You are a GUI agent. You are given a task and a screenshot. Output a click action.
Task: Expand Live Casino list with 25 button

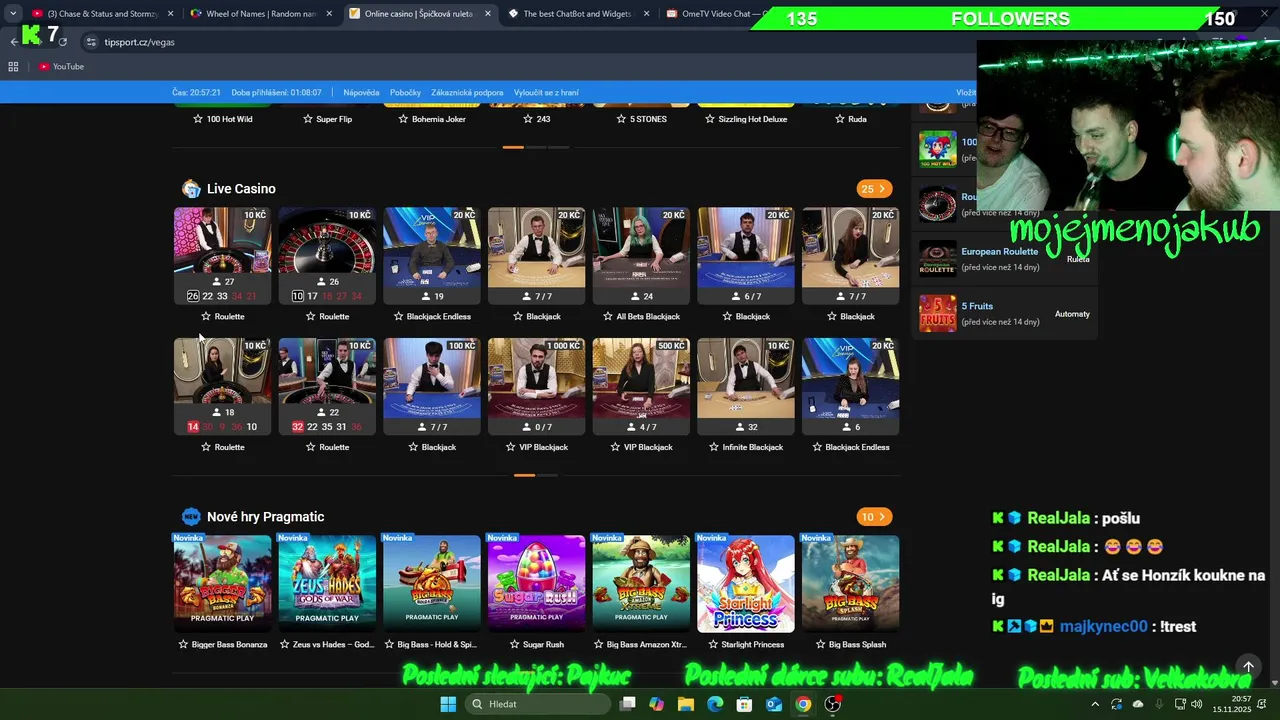(x=874, y=189)
